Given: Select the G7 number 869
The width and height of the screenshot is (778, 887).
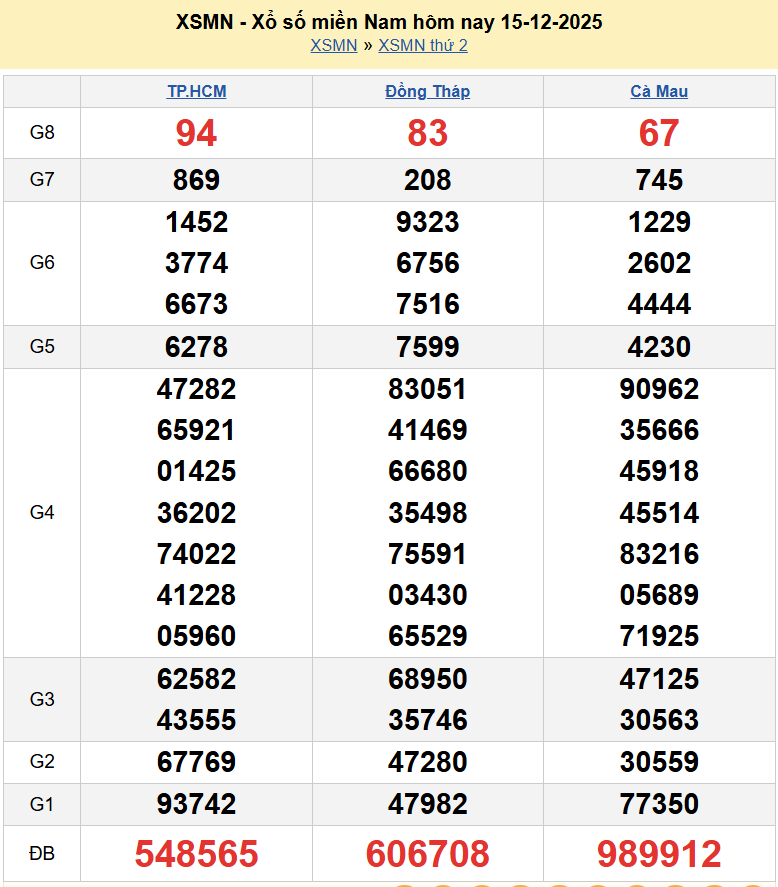Looking at the screenshot, I should tap(196, 180).
